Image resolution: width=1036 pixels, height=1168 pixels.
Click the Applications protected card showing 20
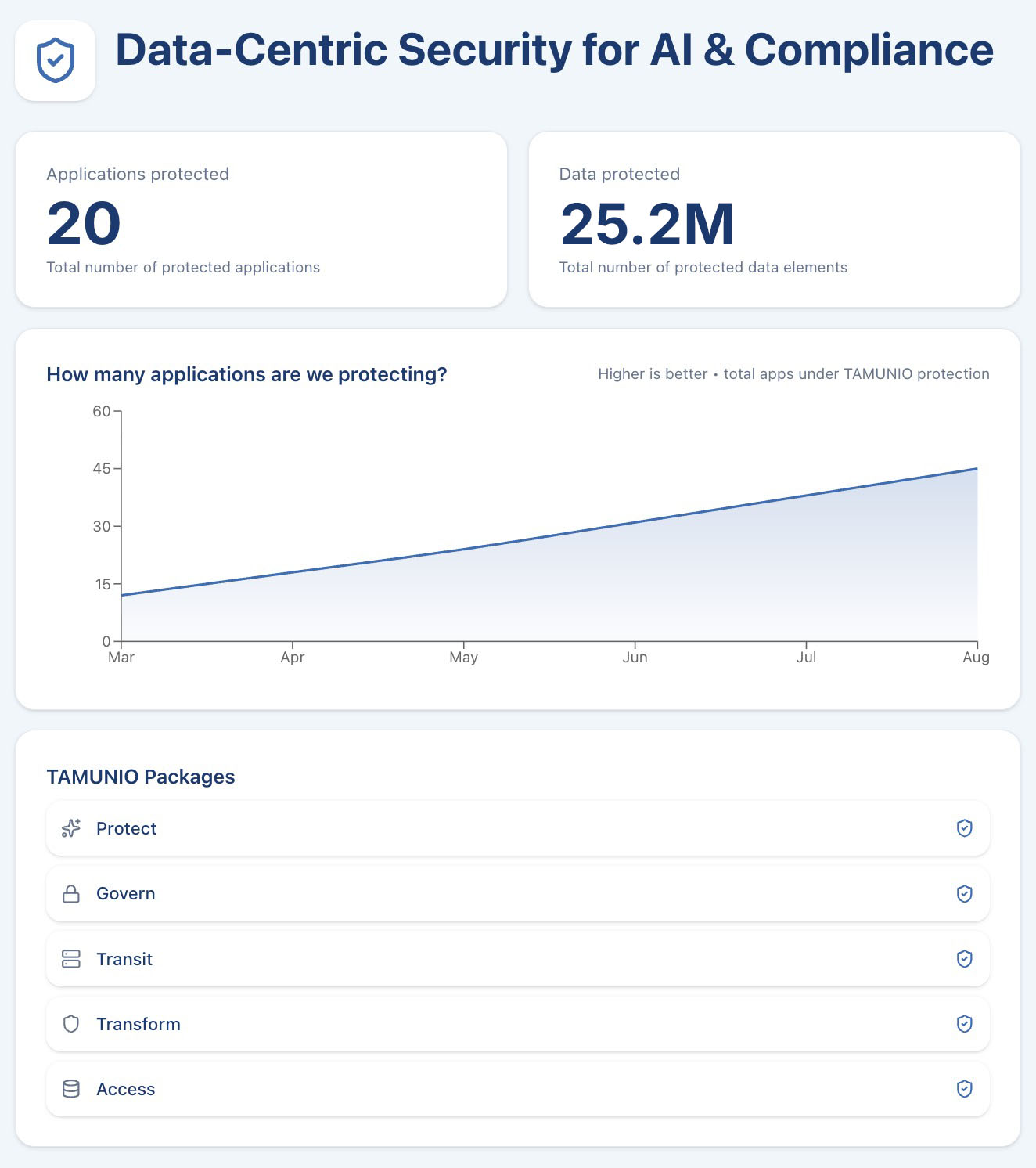point(261,219)
